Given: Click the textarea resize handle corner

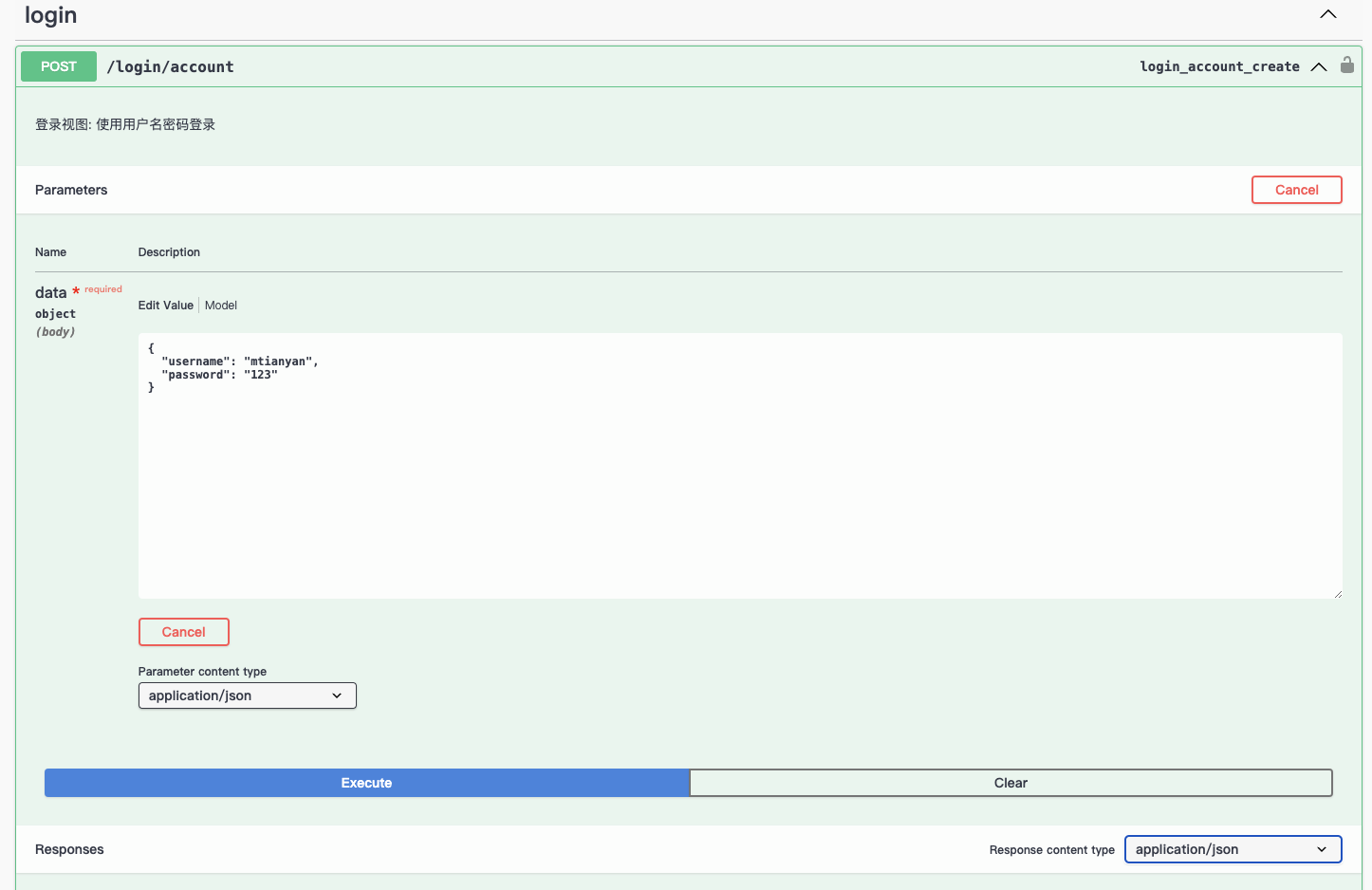Looking at the screenshot, I should (1338, 594).
